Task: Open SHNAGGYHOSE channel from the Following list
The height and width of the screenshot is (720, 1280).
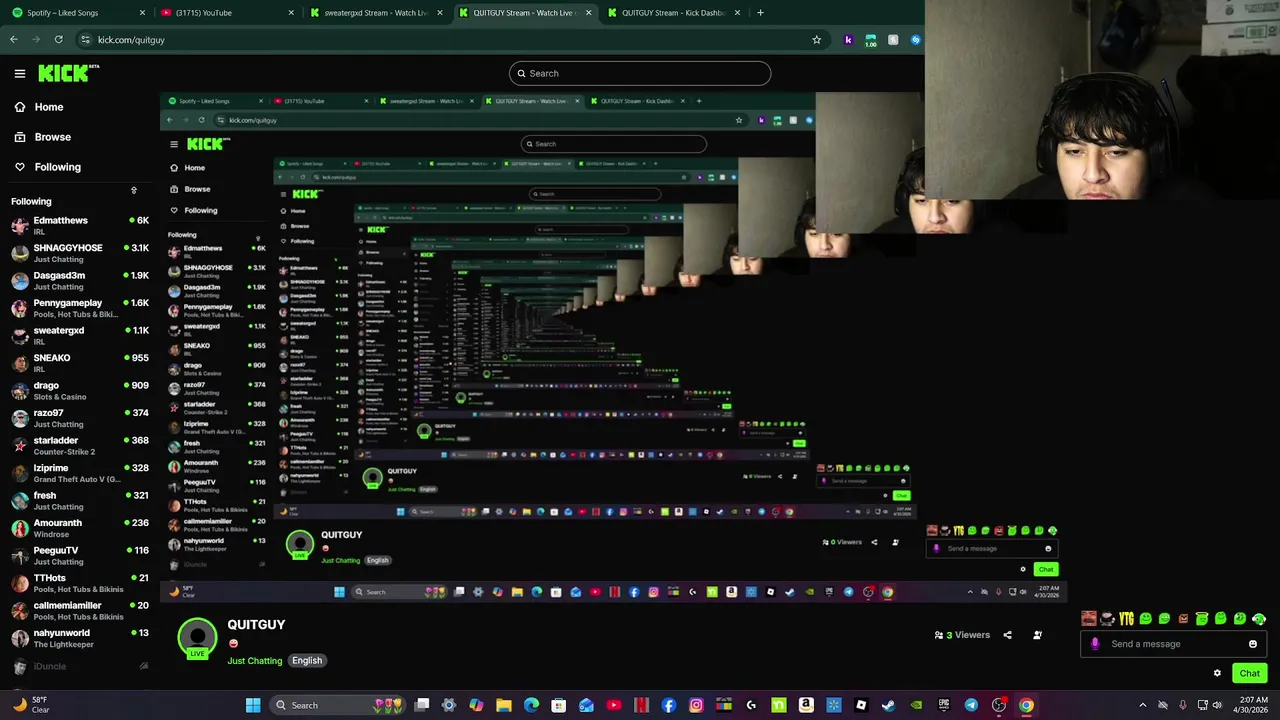Action: pos(80,253)
